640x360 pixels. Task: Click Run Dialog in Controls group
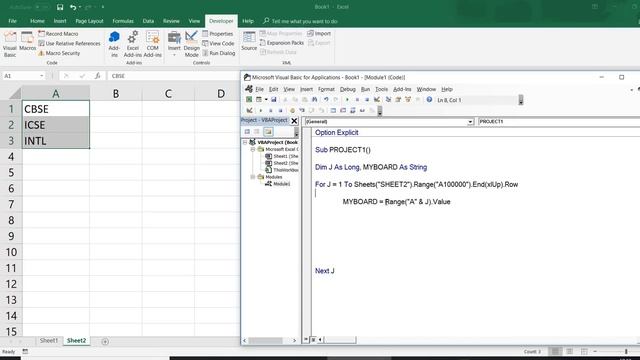tap(219, 53)
